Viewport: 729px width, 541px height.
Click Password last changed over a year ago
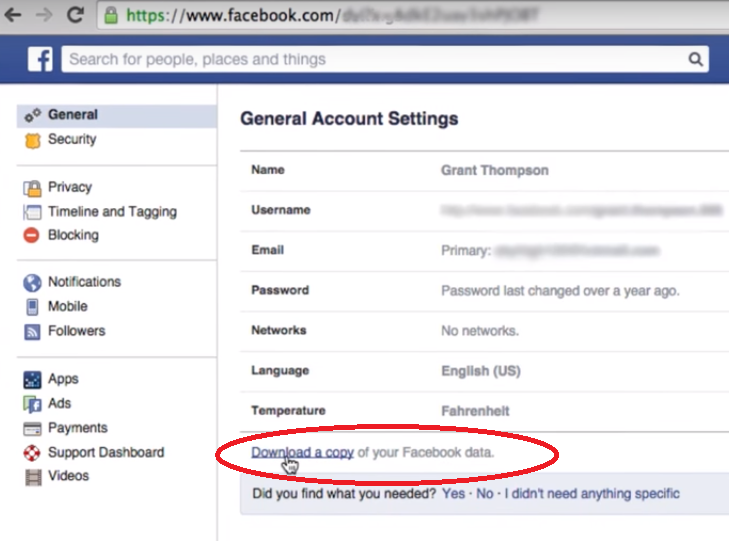point(560,291)
